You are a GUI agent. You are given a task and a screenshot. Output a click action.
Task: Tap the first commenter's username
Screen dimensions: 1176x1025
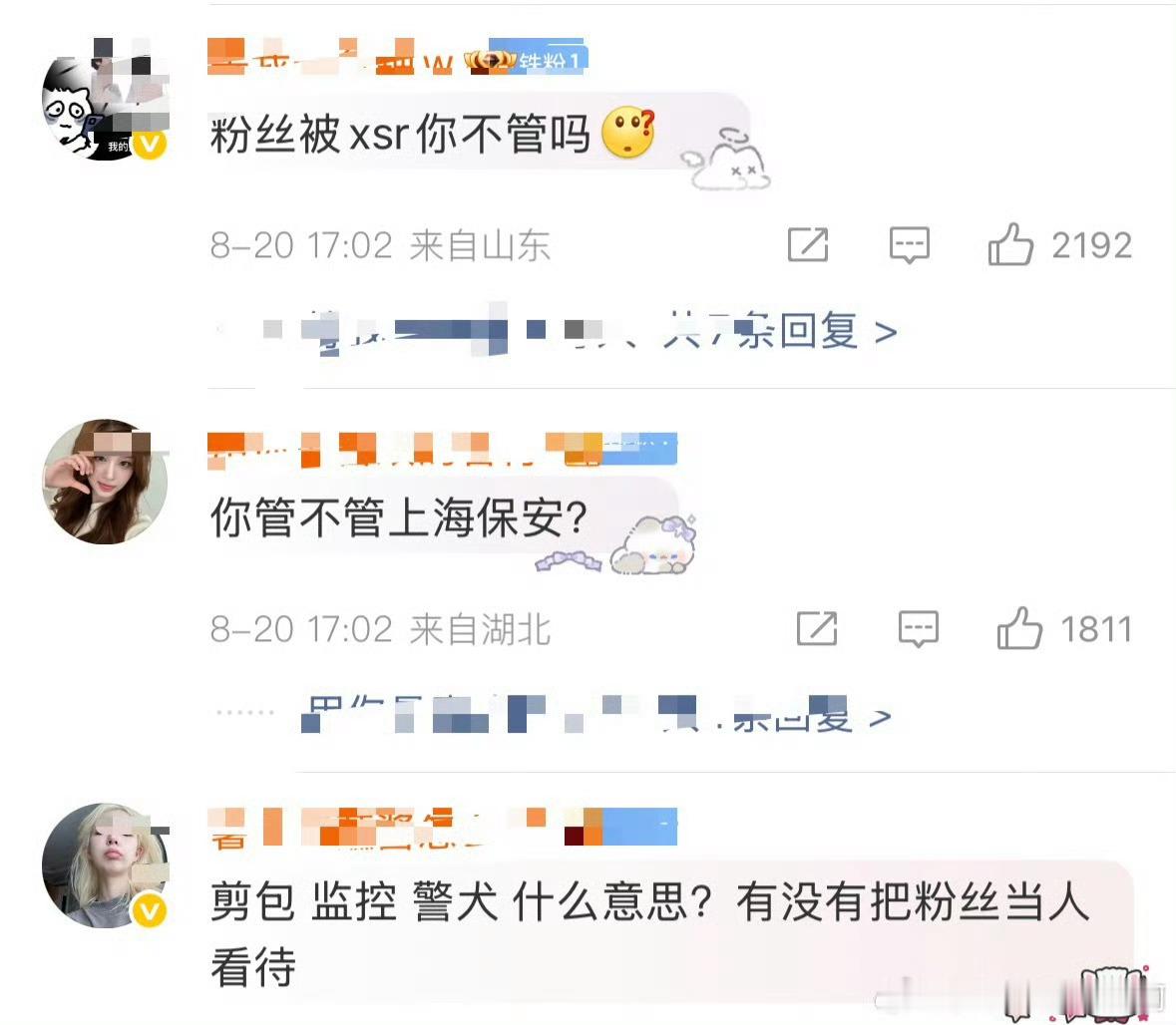point(330,57)
